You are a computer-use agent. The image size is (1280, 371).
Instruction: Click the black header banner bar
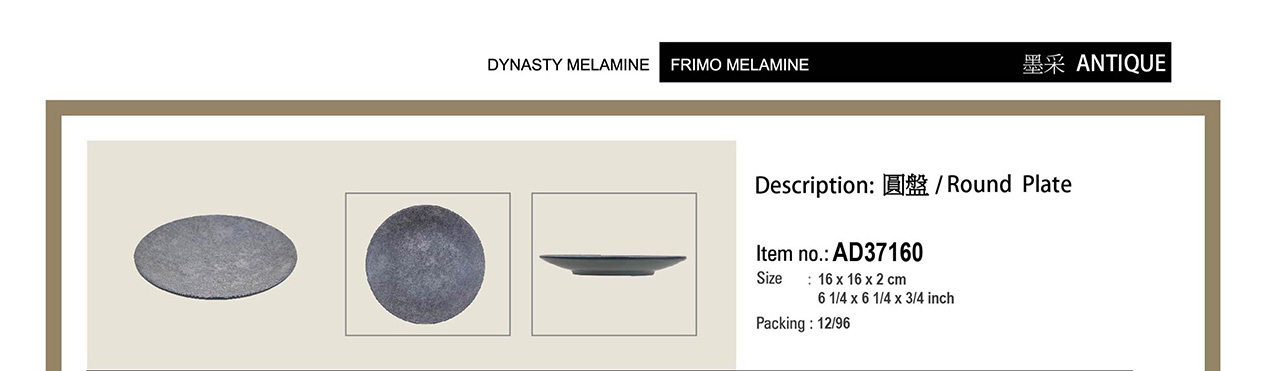coord(915,62)
